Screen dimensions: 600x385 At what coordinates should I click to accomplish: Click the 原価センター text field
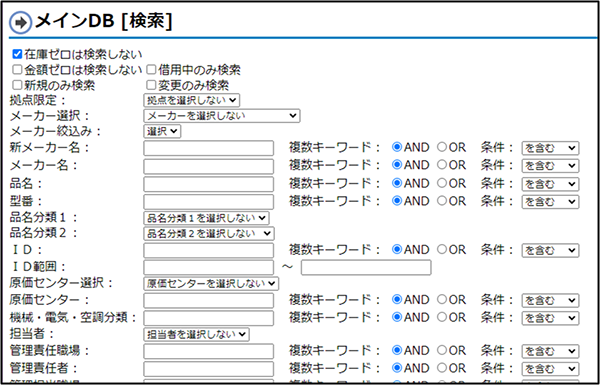[x=209, y=300]
